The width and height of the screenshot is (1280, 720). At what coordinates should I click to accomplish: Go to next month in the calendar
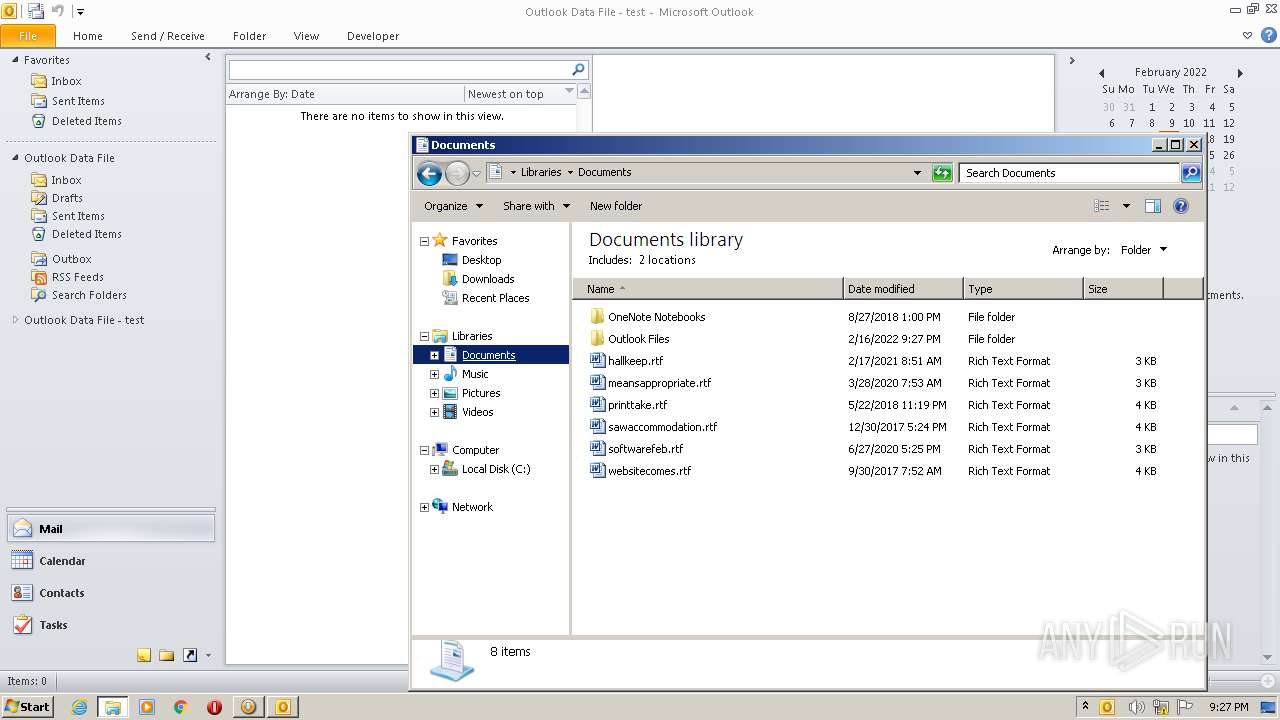(x=1240, y=73)
